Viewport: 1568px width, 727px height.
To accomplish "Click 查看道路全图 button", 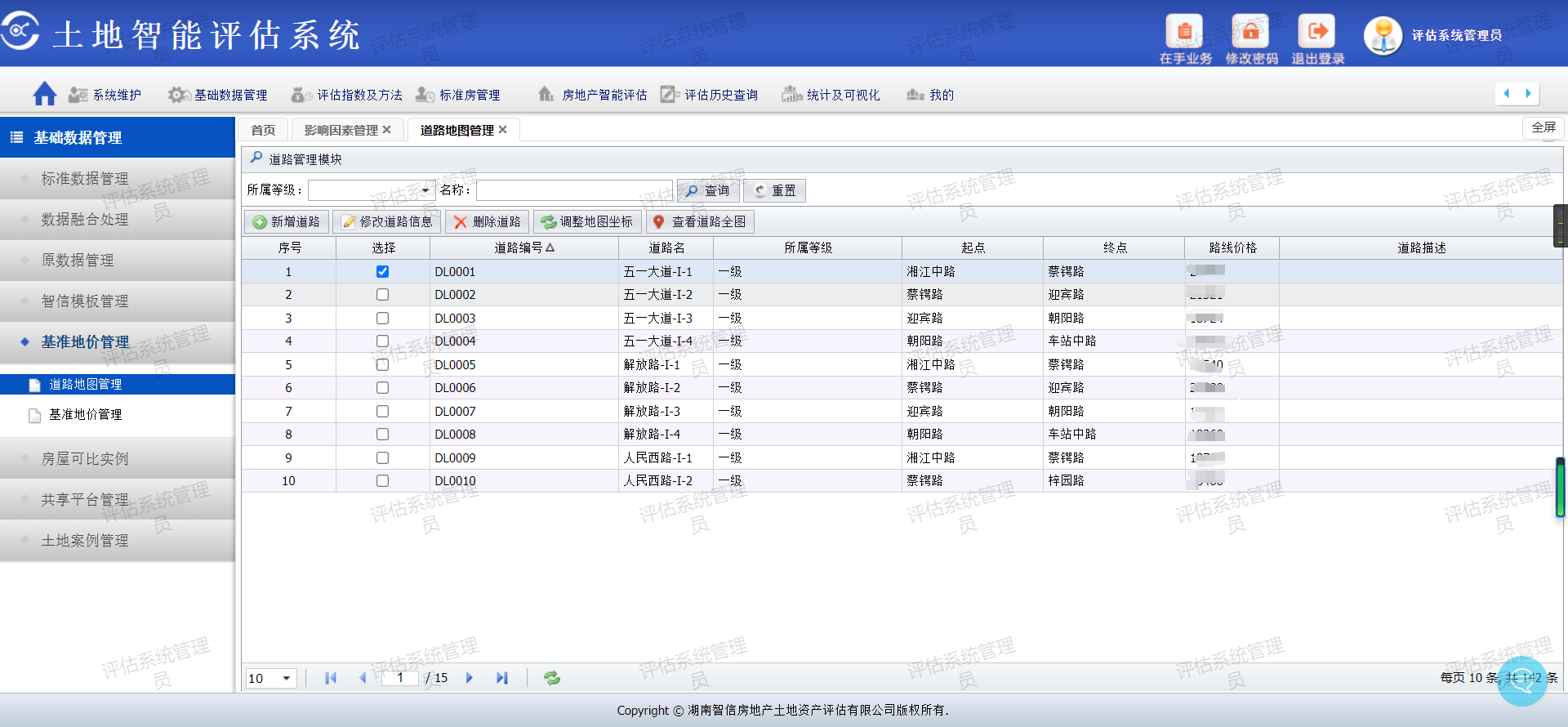I will (700, 222).
